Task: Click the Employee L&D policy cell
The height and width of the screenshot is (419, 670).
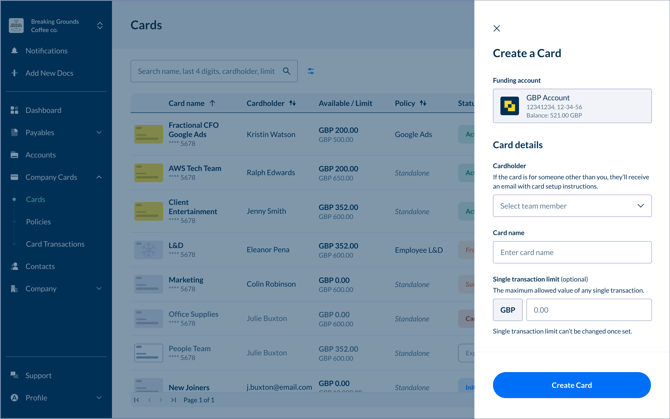Action: [x=419, y=250]
